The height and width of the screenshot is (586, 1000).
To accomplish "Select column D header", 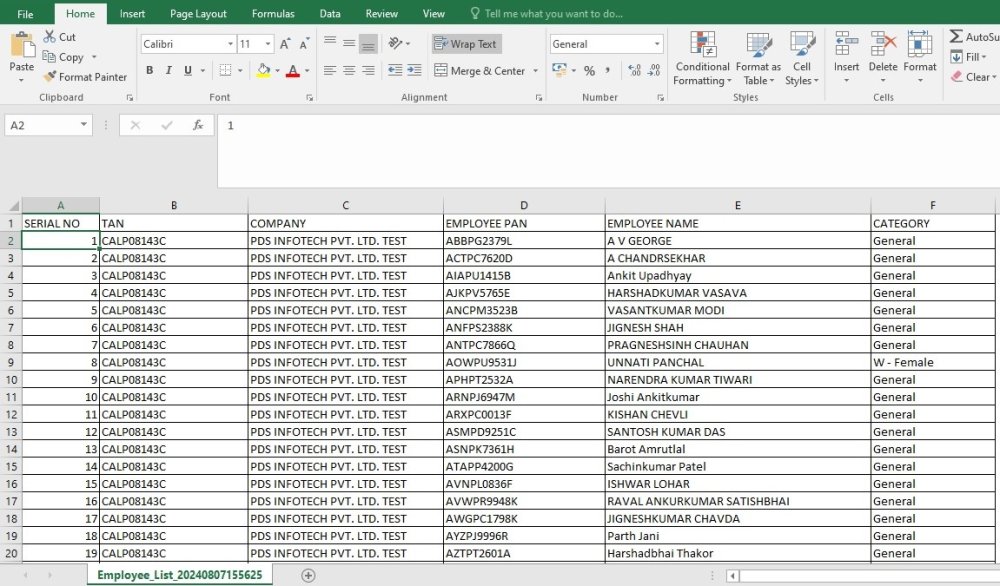I will pos(524,205).
